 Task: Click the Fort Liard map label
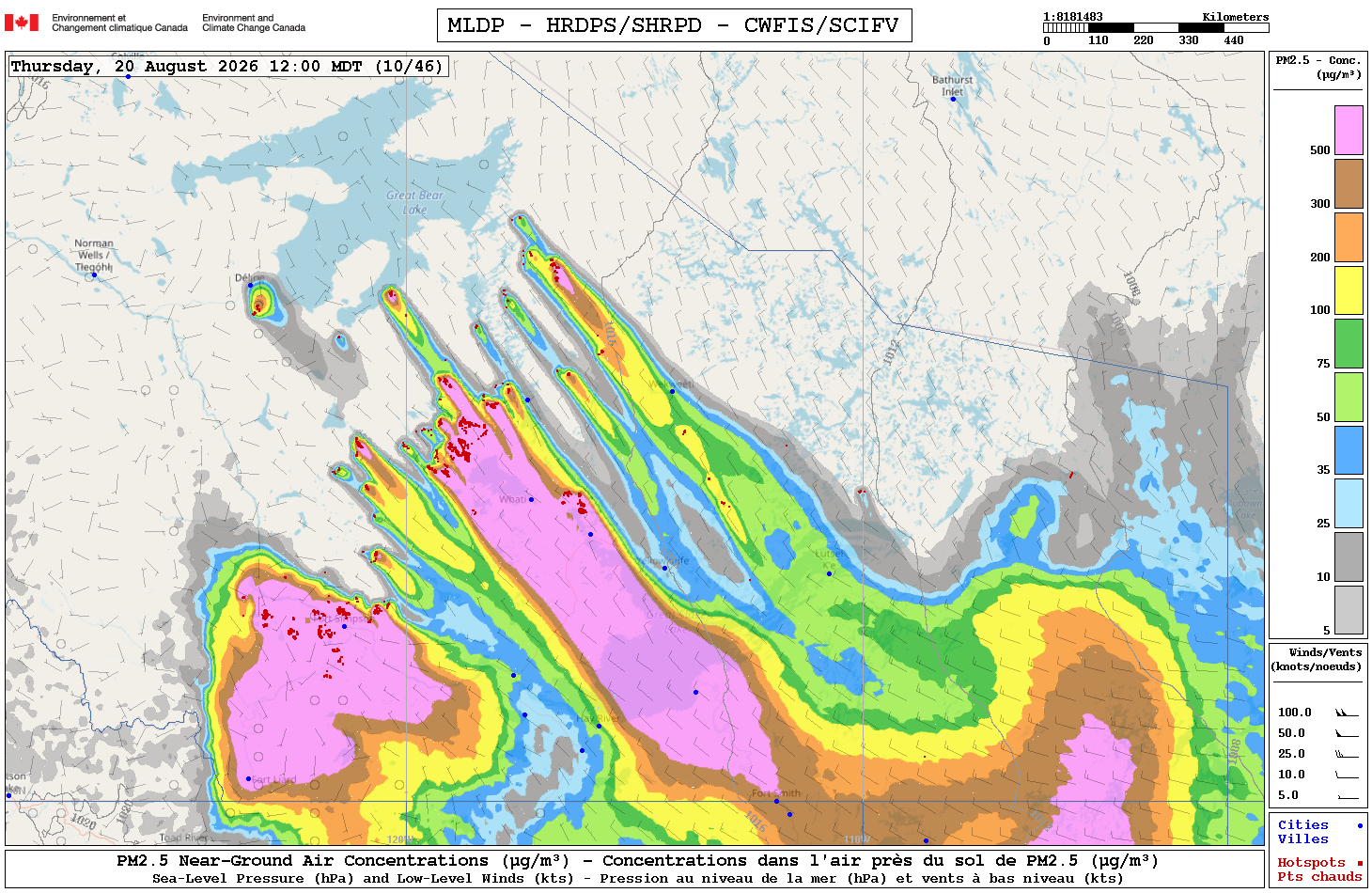274,780
